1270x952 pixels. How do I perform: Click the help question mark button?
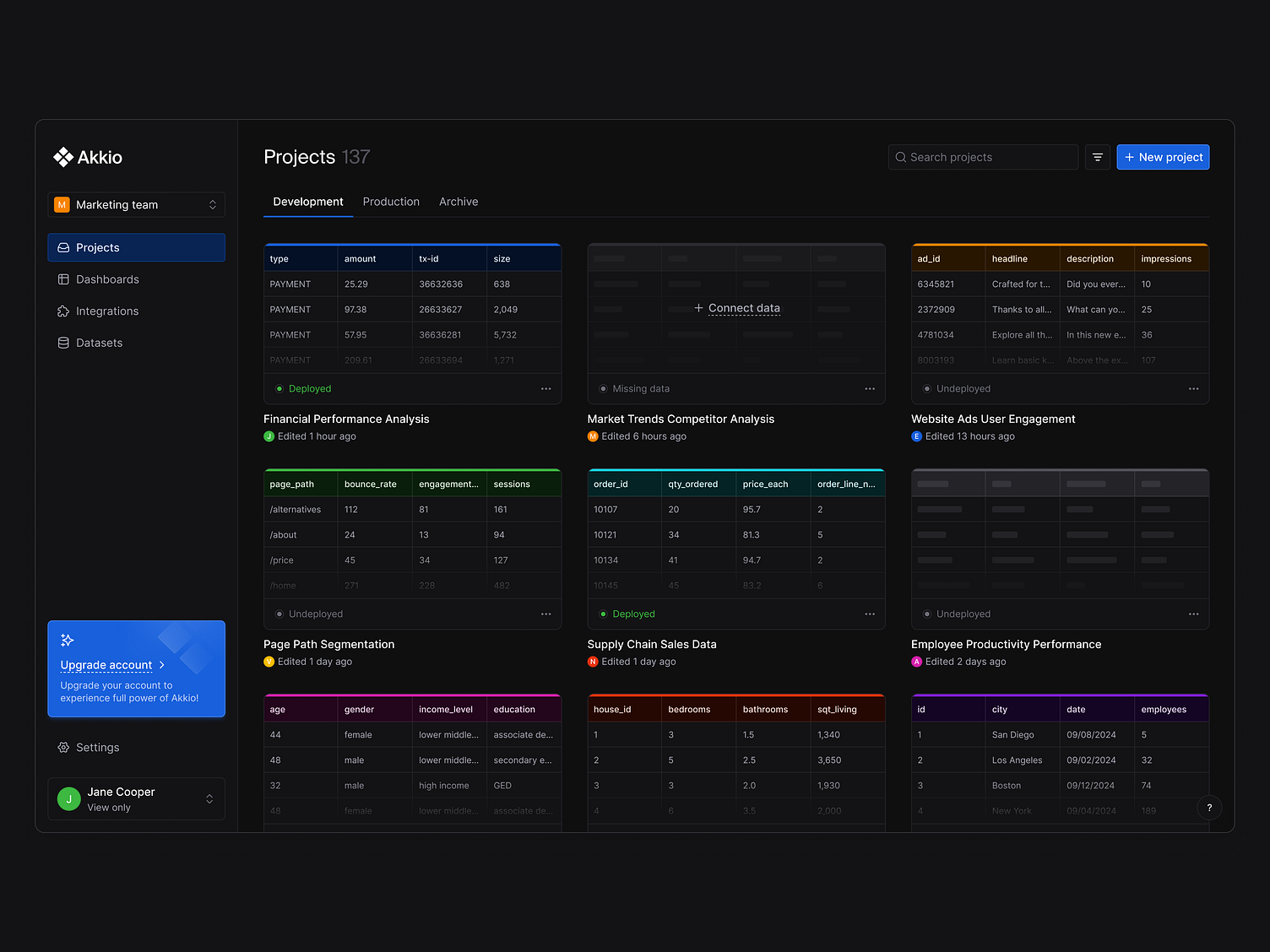point(1209,808)
